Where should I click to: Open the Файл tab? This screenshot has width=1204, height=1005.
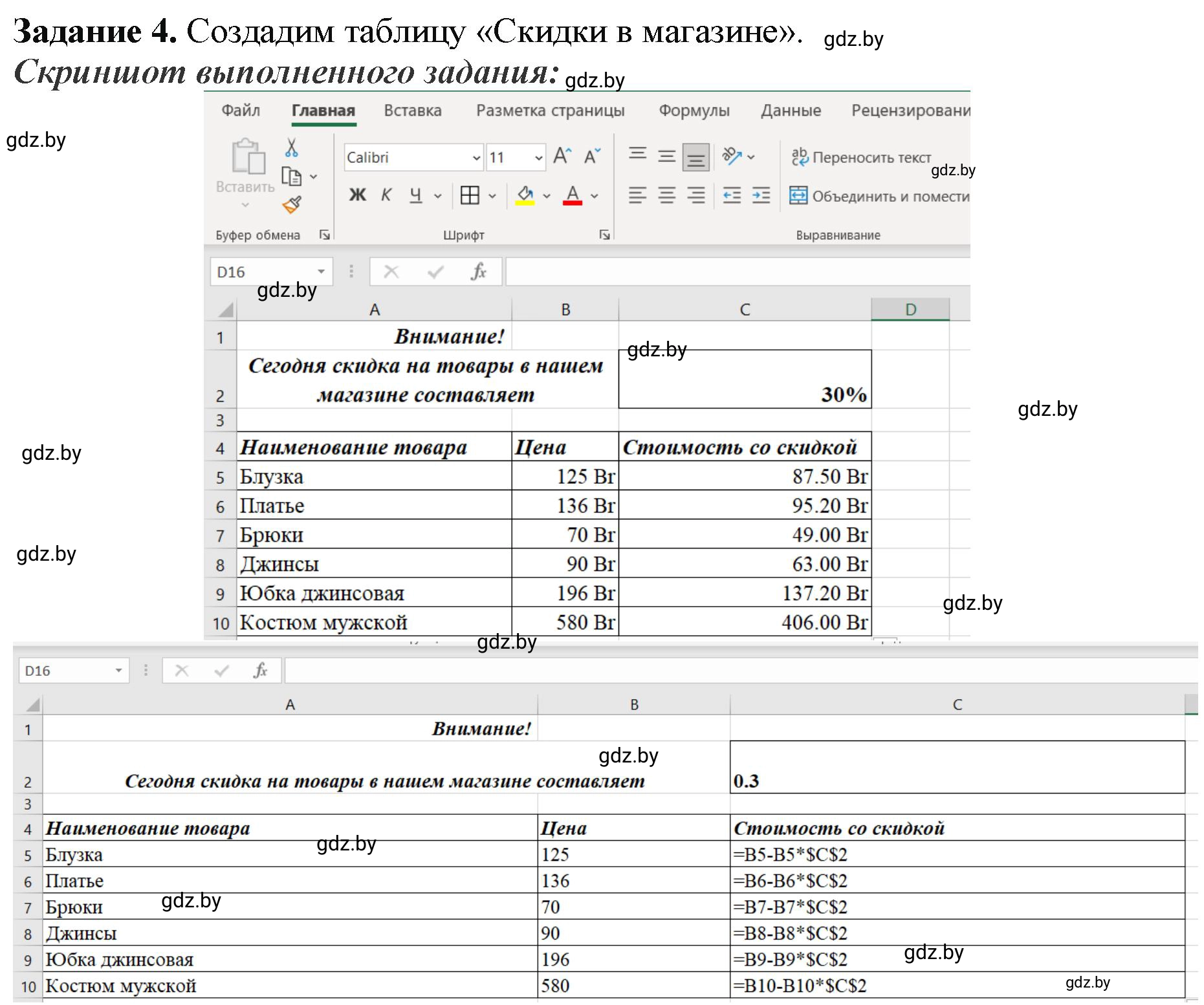[x=241, y=111]
